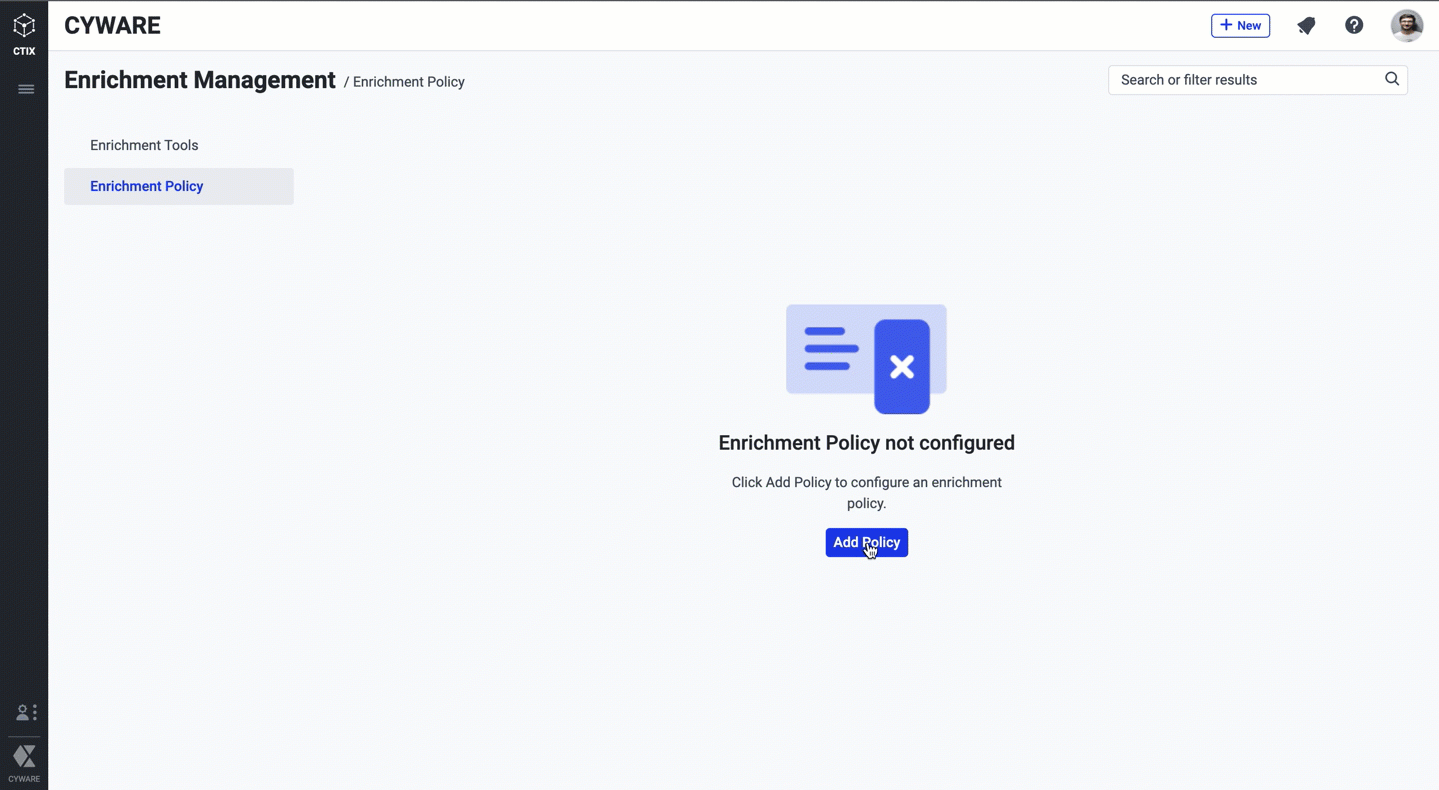Click the search magnifier icon
This screenshot has width=1439, height=790.
[x=1391, y=79]
